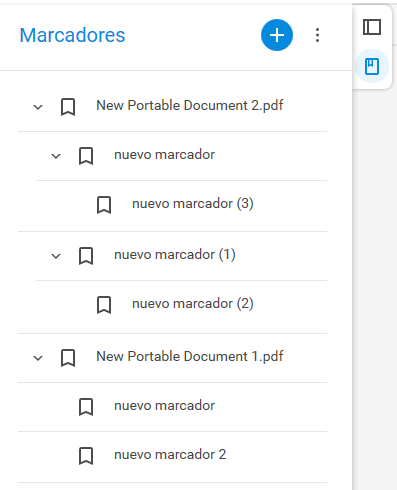Toggle the sidebar panel layout icon
The image size is (397, 490).
[x=372, y=27]
